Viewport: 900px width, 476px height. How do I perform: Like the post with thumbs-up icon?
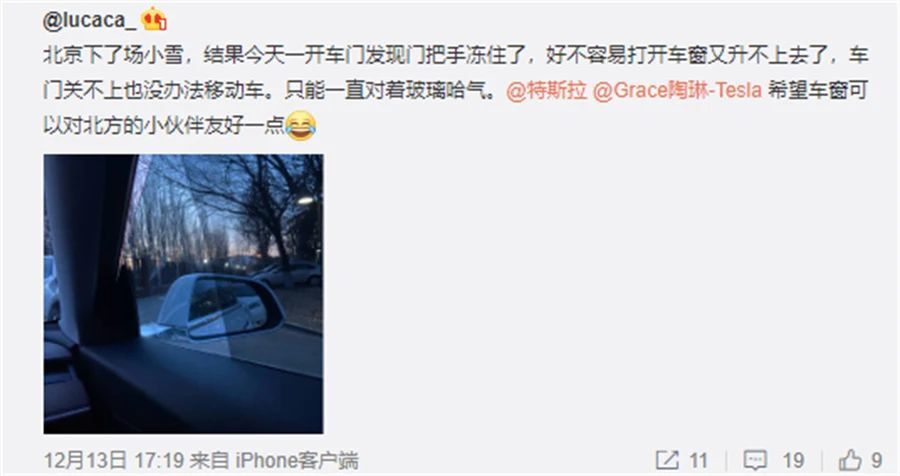850,460
